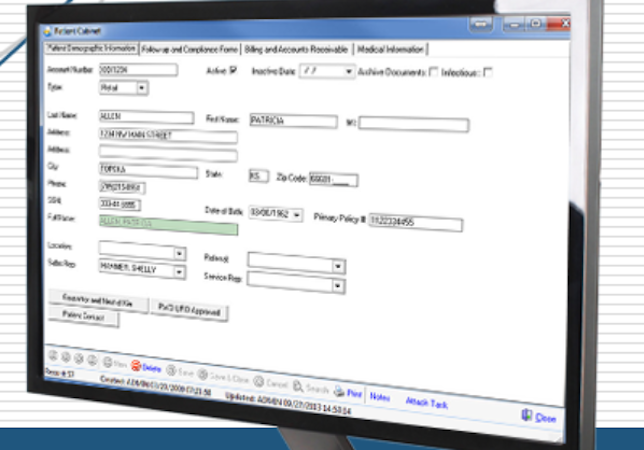Expand the Location dropdown
This screenshot has height=450, width=644.
pos(179,254)
